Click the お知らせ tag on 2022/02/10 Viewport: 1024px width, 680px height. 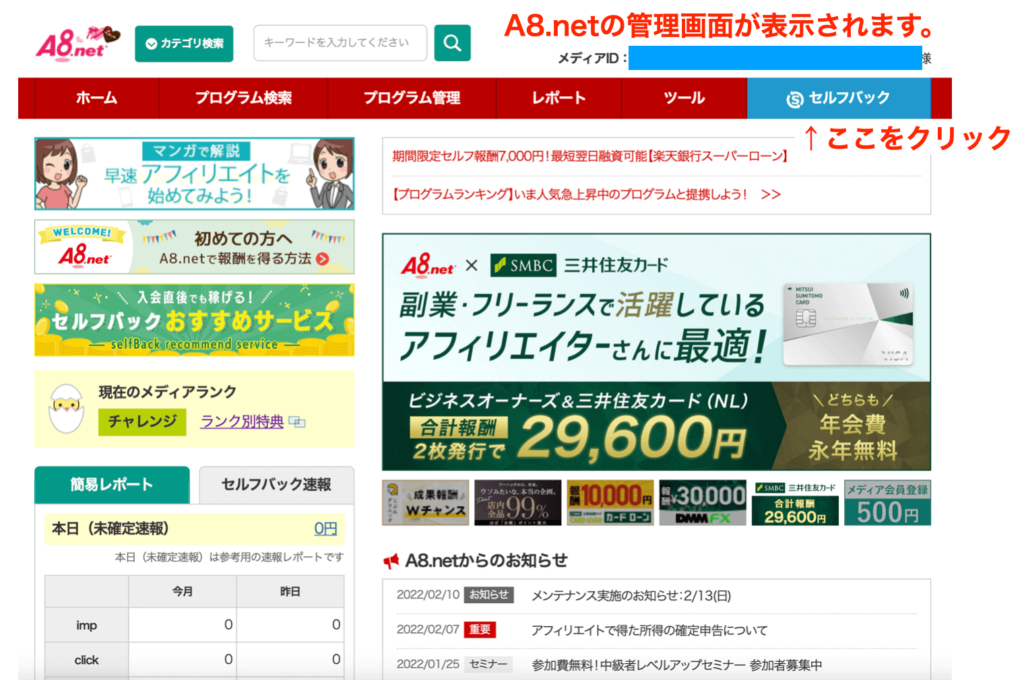[x=488, y=595]
